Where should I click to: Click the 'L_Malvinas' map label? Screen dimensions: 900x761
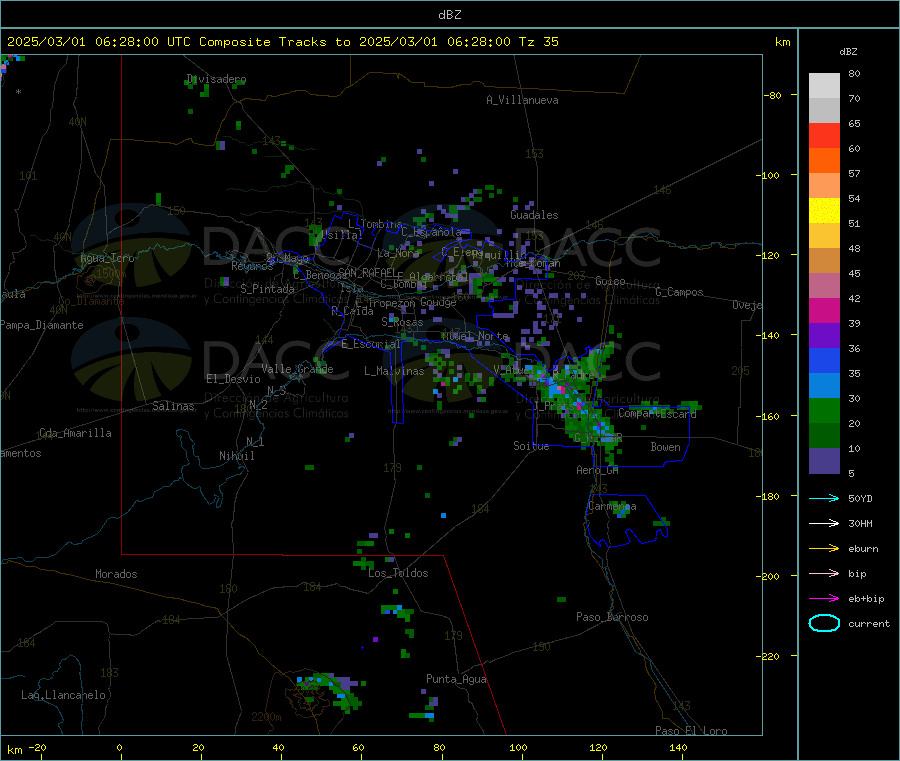(x=394, y=371)
